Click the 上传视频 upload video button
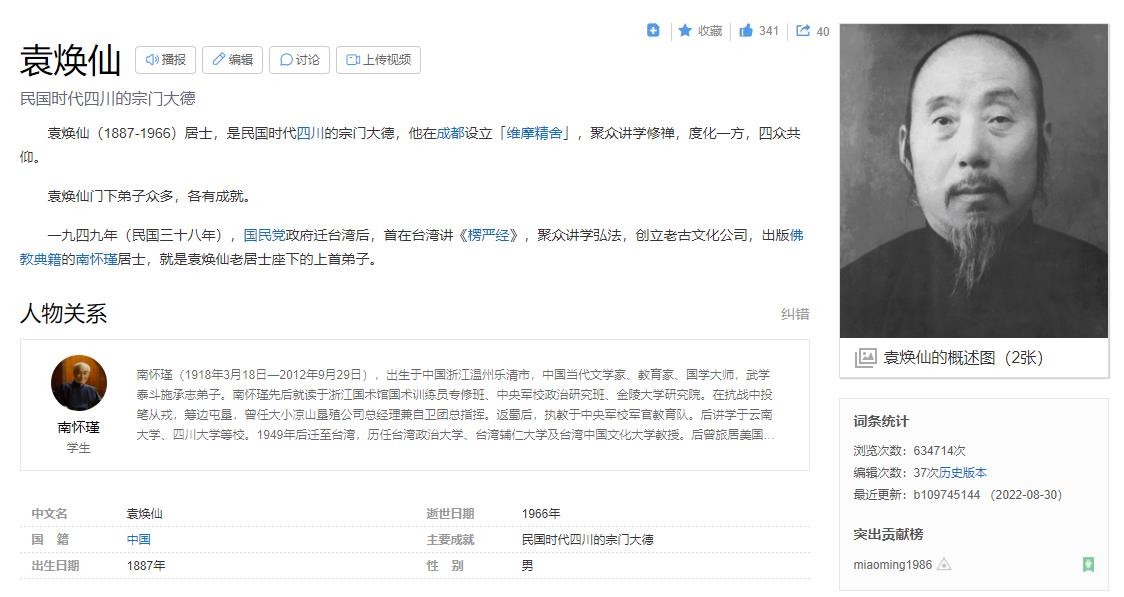 point(378,60)
